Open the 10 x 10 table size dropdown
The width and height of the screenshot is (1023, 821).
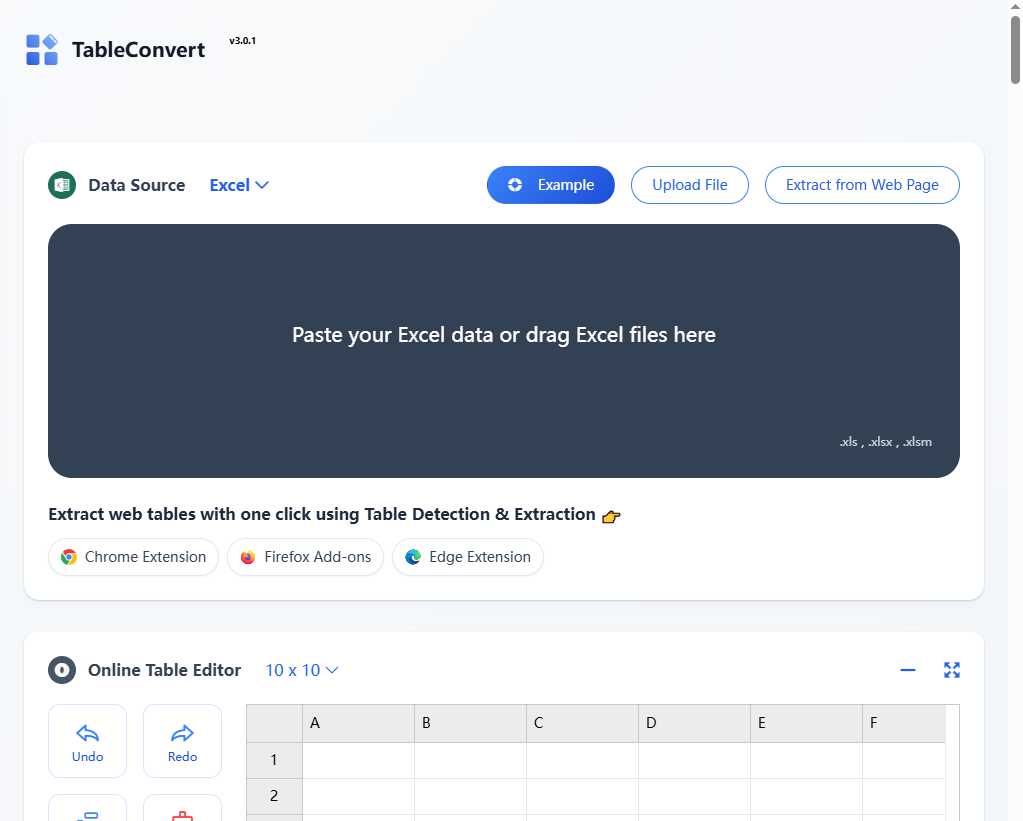(301, 670)
